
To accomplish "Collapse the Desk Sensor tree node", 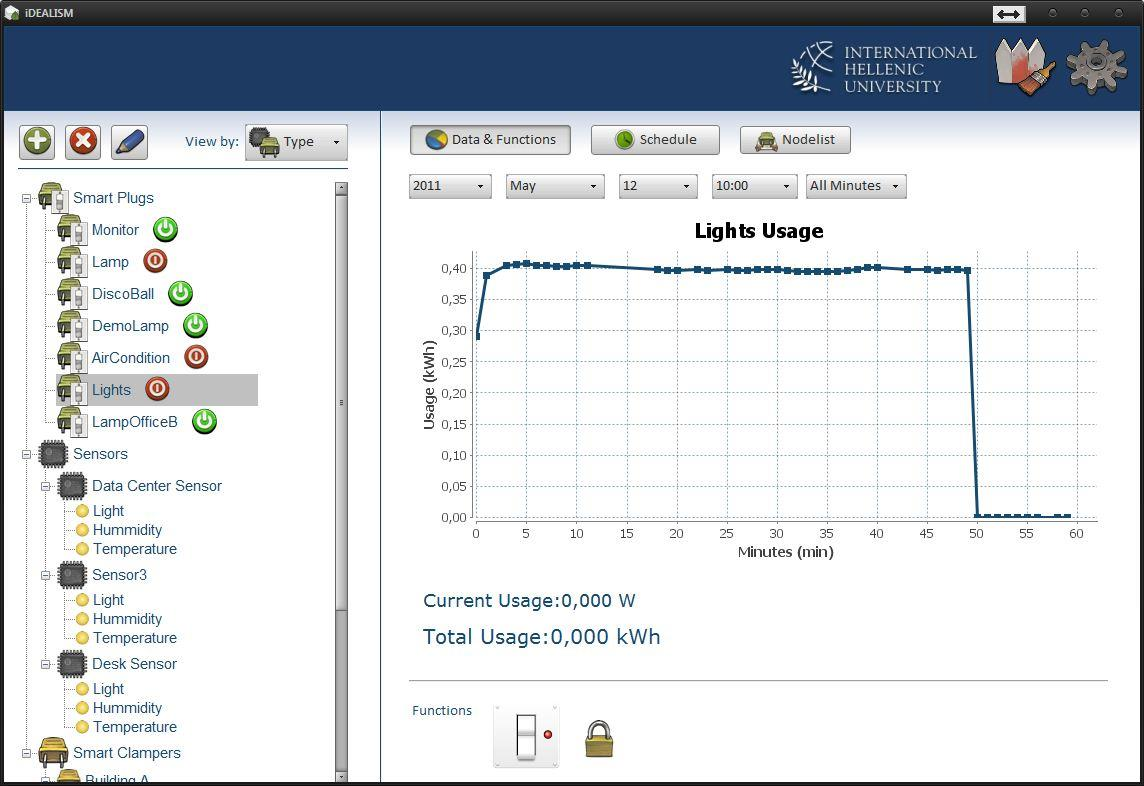I will click(45, 664).
